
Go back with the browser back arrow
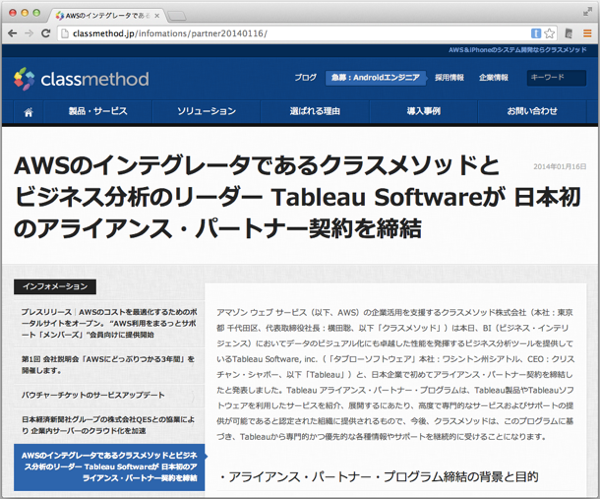point(12,33)
